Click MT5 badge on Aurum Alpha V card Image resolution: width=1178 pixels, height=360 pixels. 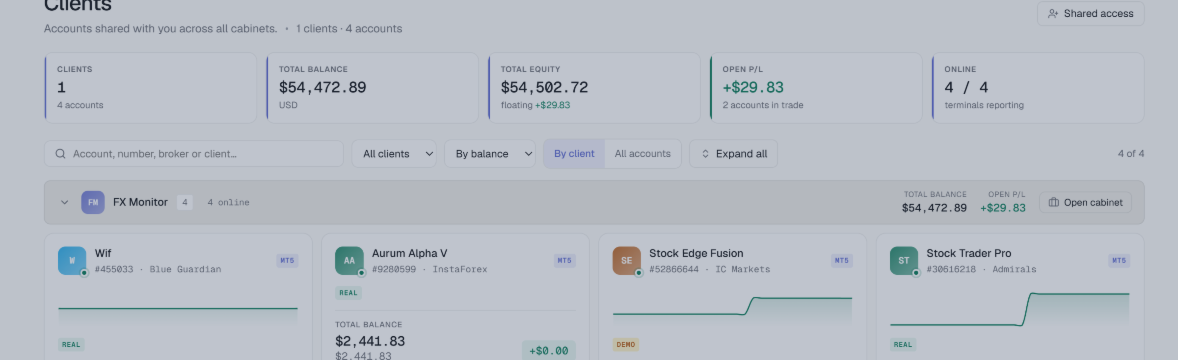(565, 261)
